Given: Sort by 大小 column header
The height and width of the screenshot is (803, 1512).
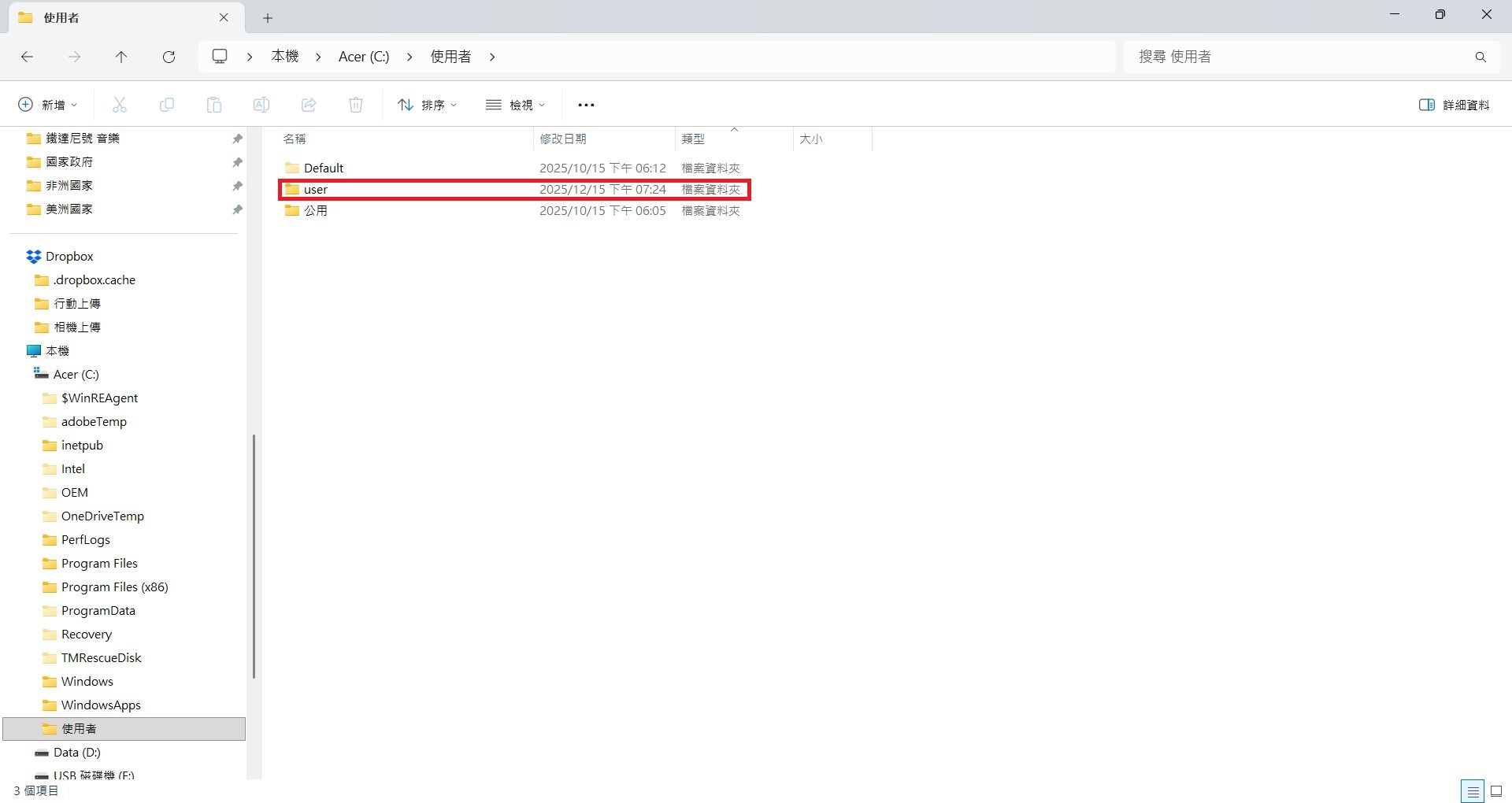Looking at the screenshot, I should 832,139.
